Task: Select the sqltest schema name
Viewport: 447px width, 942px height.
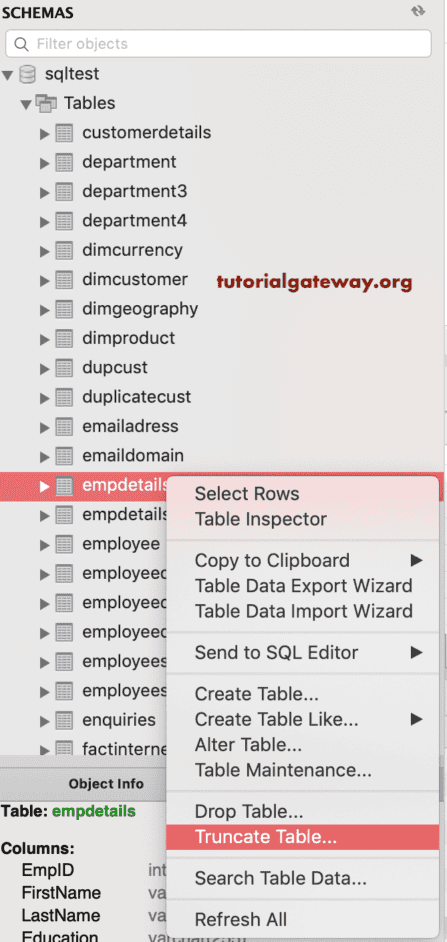Action: [72, 74]
